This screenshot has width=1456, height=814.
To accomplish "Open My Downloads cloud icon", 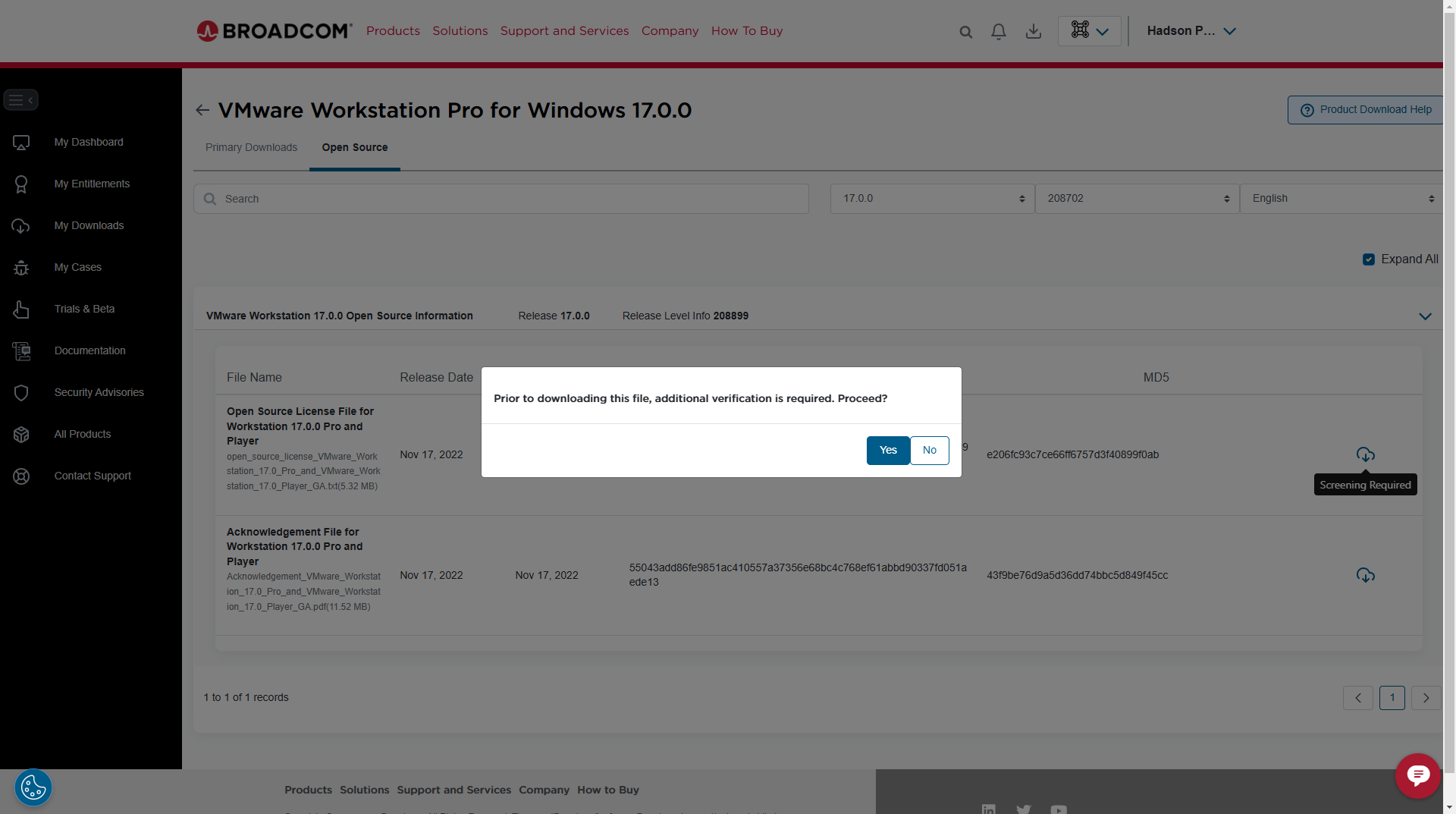I will (x=21, y=226).
